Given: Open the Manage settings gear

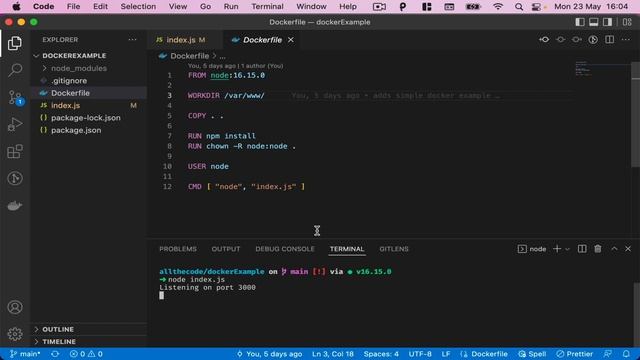Looking at the screenshot, I should pyautogui.click(x=15, y=334).
